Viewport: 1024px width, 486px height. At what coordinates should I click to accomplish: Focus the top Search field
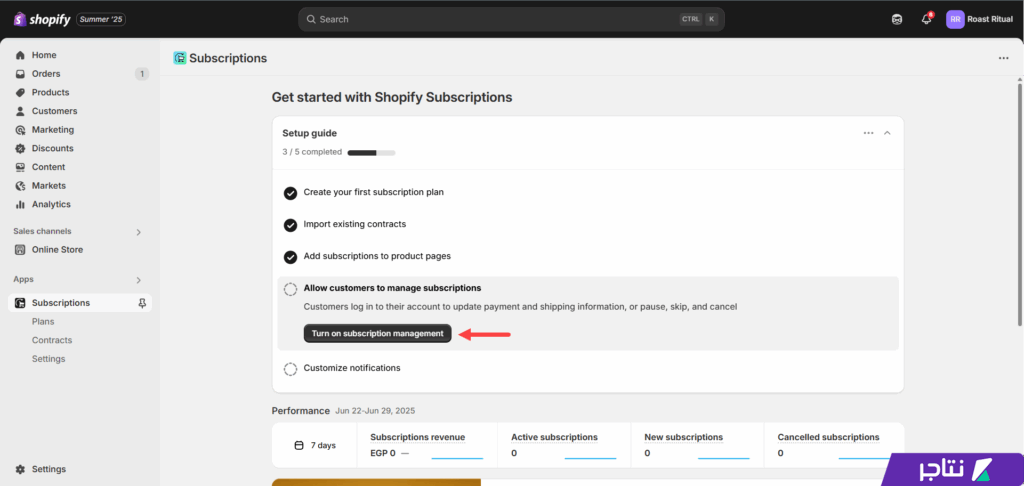511,19
